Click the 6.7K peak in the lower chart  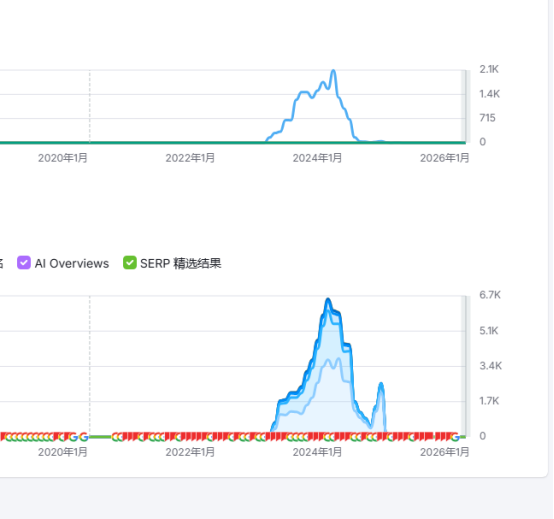[x=328, y=299]
